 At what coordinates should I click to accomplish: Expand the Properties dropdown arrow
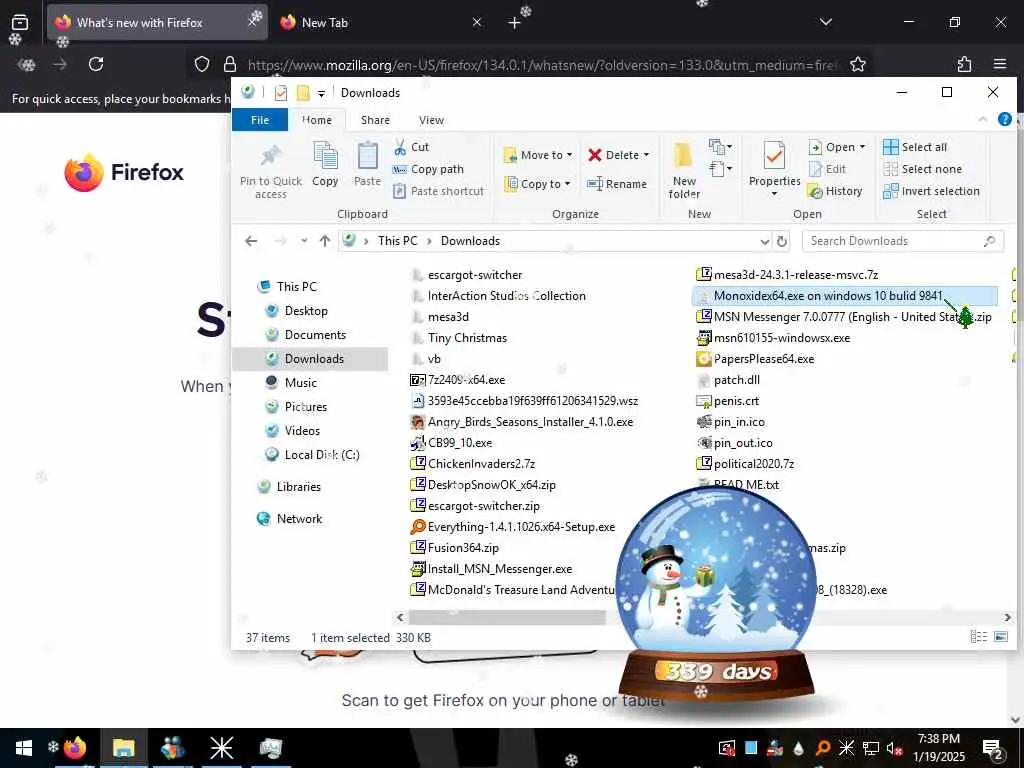775,194
